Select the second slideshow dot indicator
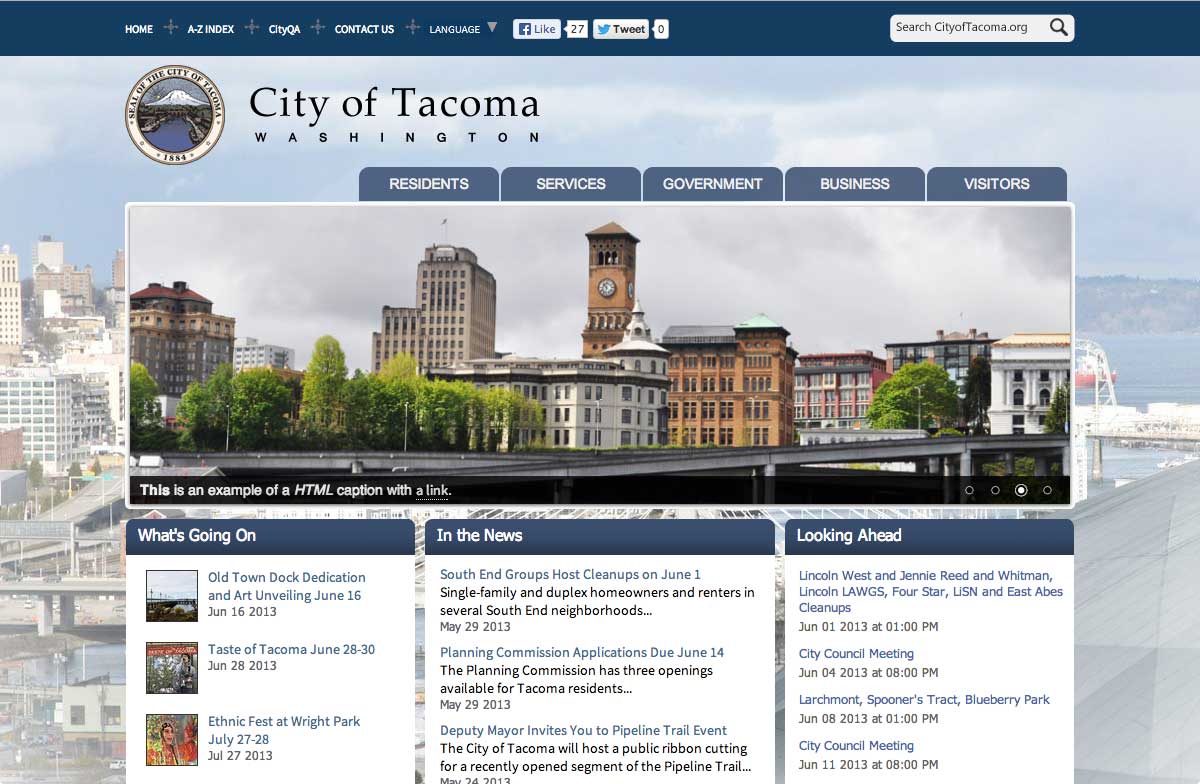The height and width of the screenshot is (784, 1200). [995, 490]
